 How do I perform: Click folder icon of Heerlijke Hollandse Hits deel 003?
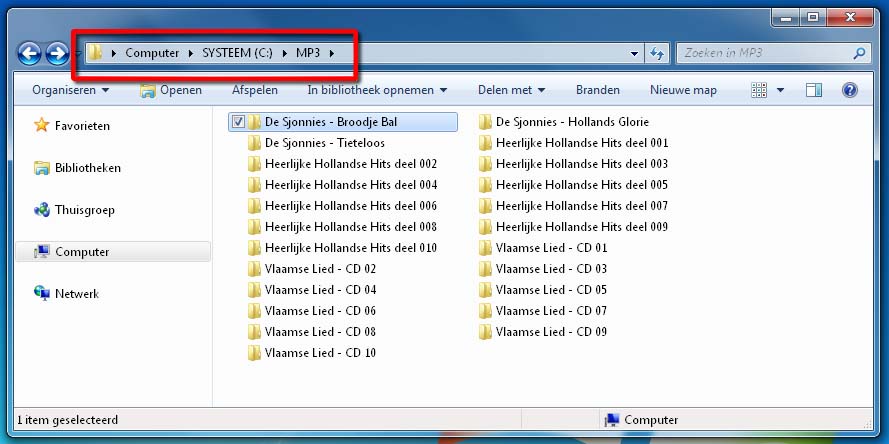tap(485, 164)
